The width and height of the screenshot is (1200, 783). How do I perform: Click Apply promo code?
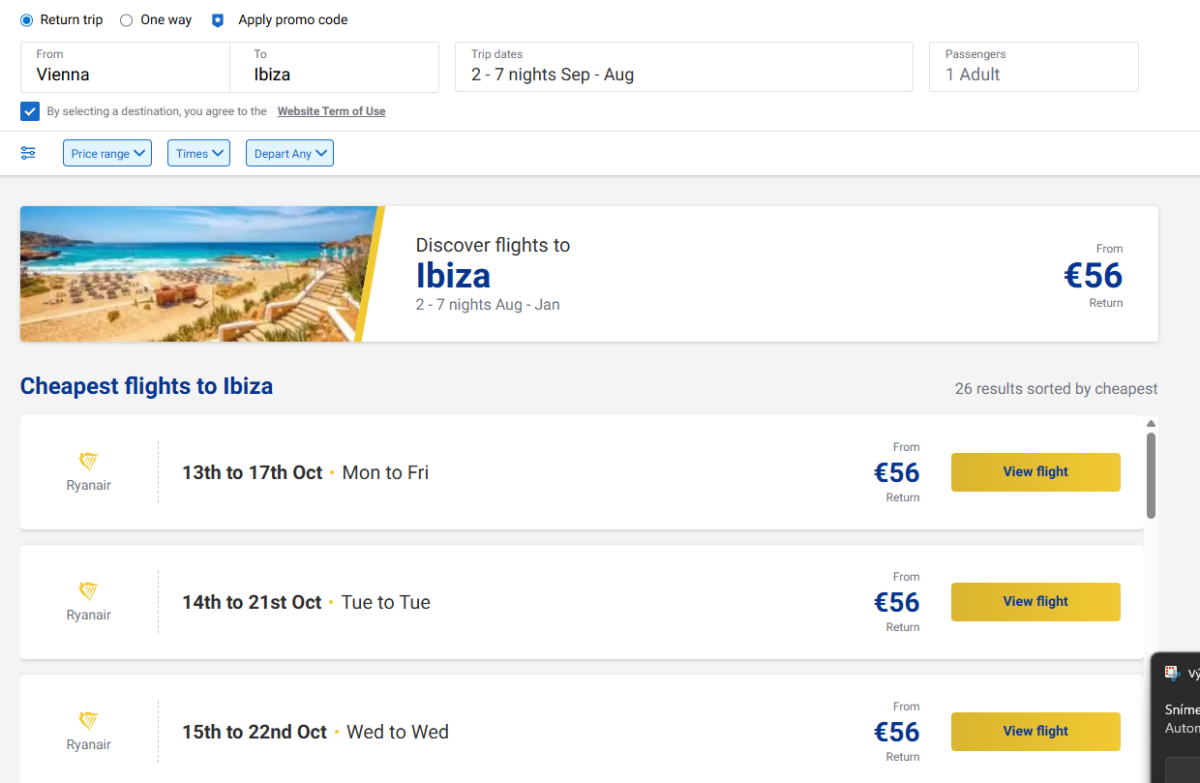pos(293,20)
